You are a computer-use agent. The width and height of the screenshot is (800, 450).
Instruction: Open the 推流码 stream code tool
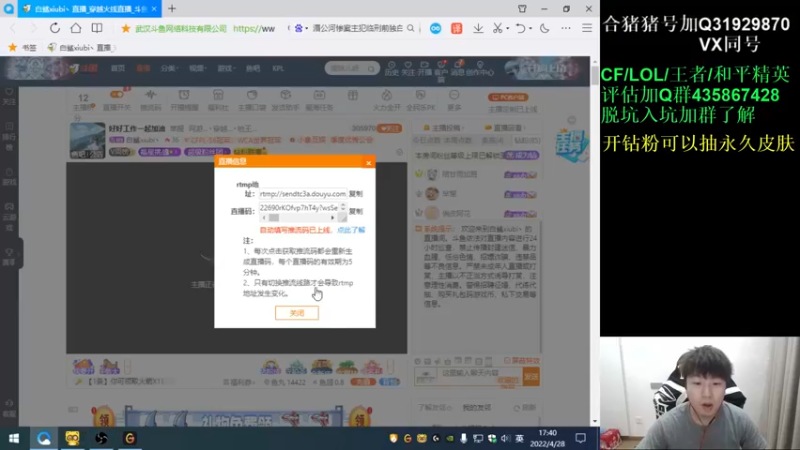pos(151,100)
